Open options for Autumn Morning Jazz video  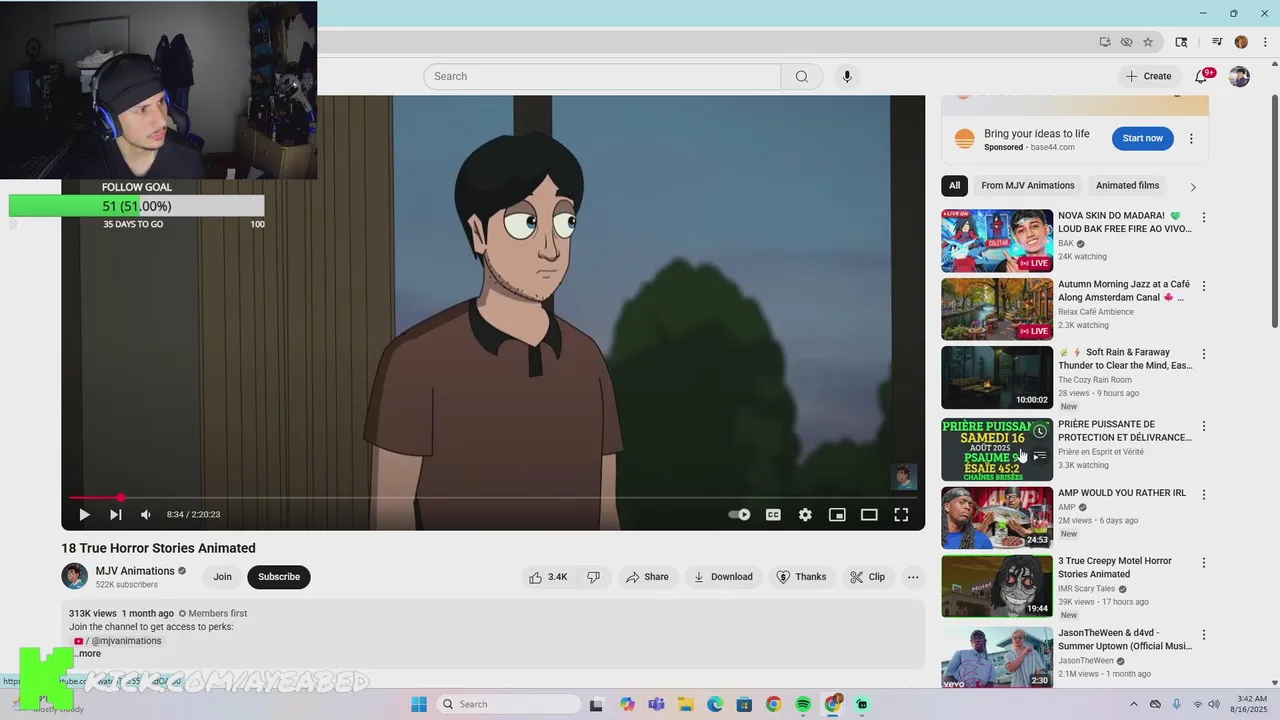point(1204,286)
